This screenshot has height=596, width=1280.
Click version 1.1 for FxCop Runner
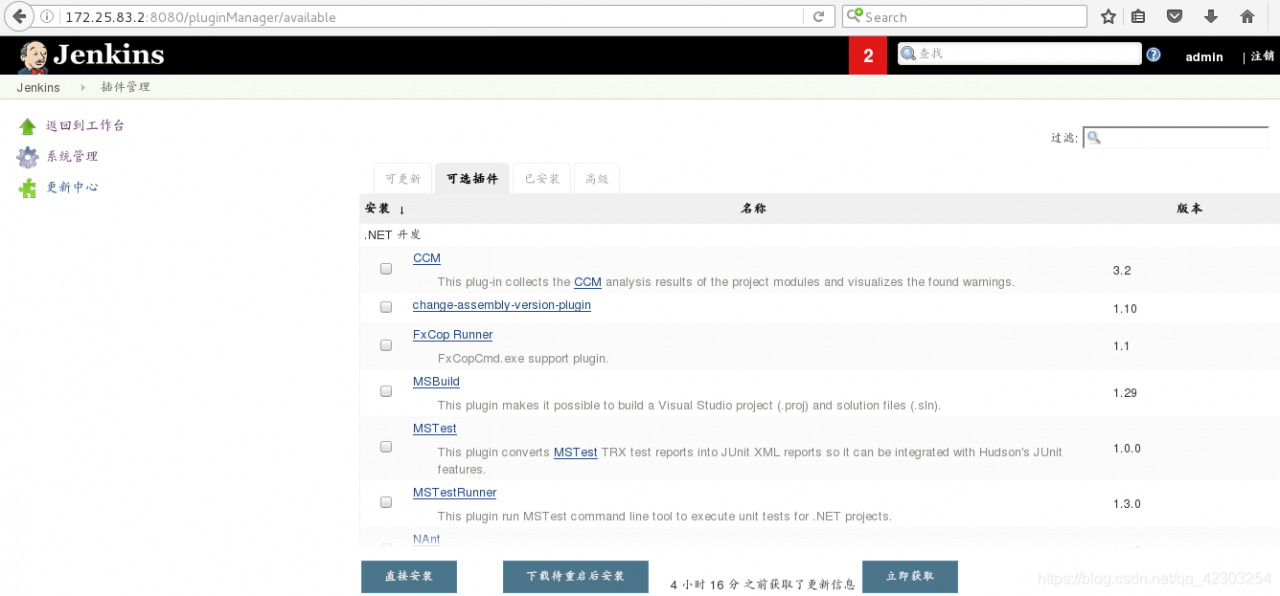[1121, 346]
